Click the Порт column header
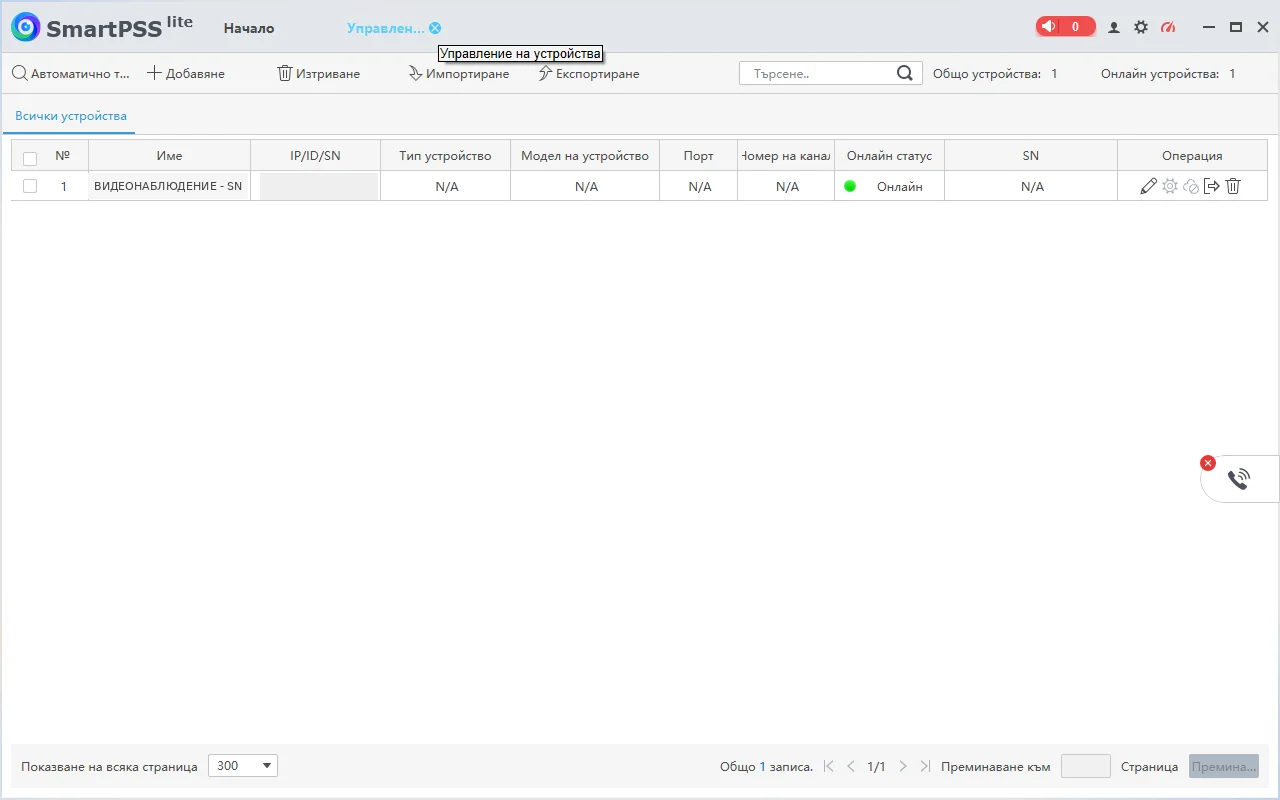 (x=699, y=156)
